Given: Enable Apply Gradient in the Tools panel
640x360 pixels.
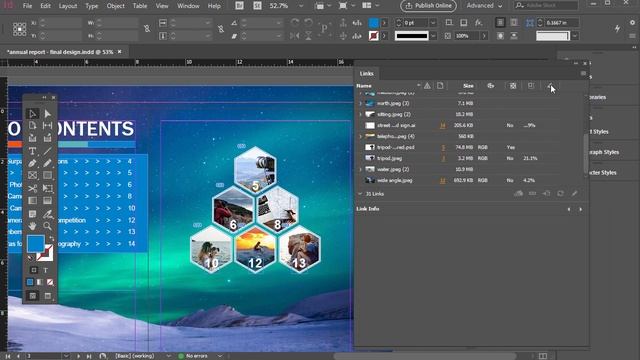Looking at the screenshot, I should coord(40,282).
